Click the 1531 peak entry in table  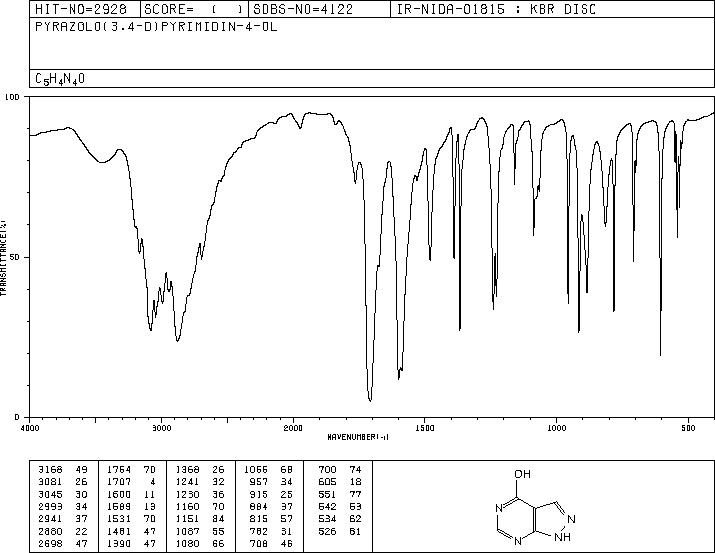click(x=131, y=519)
